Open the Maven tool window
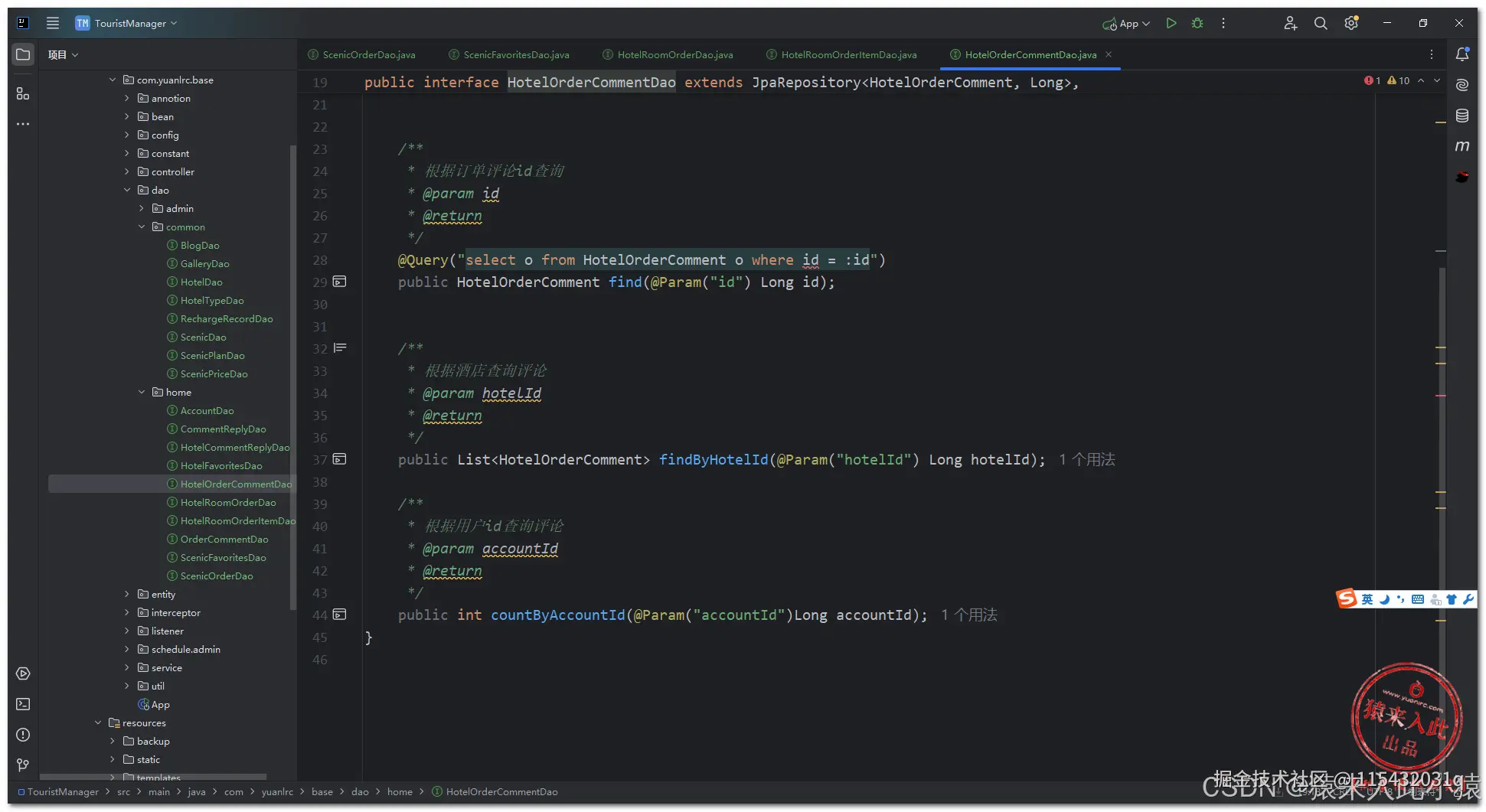 tap(1462, 146)
